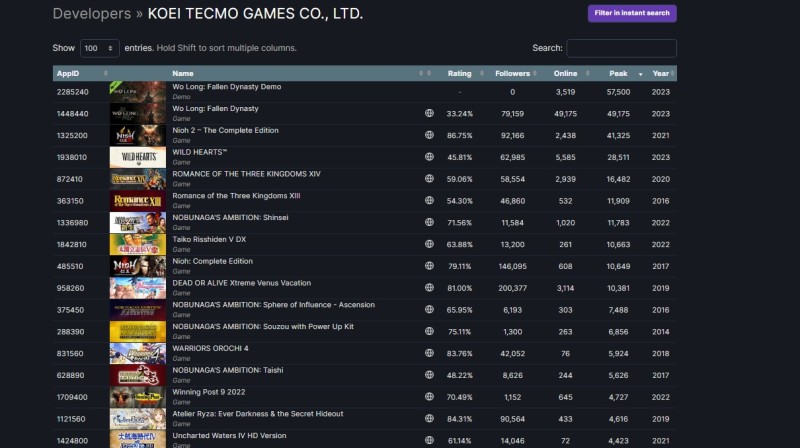Click the Wo Long Demo thumbnail image
This screenshot has height=448, width=800.
pos(138,92)
